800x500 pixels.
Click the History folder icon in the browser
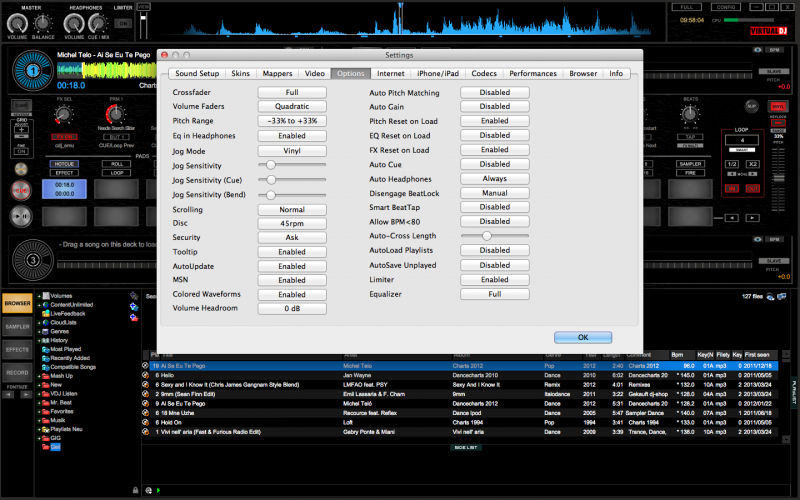[x=44, y=340]
